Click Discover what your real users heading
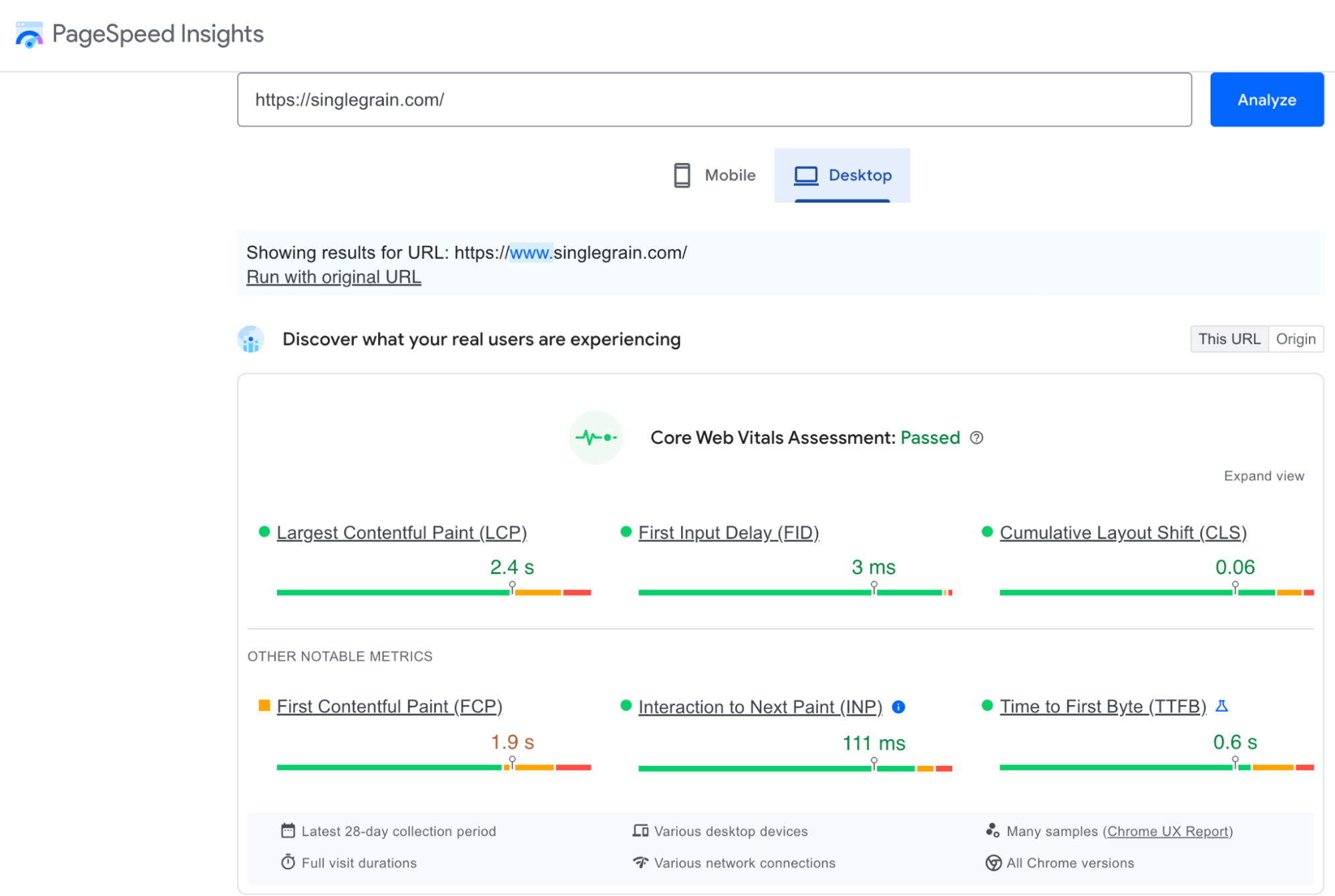Screen dimensions: 1335x896 [x=482, y=339]
